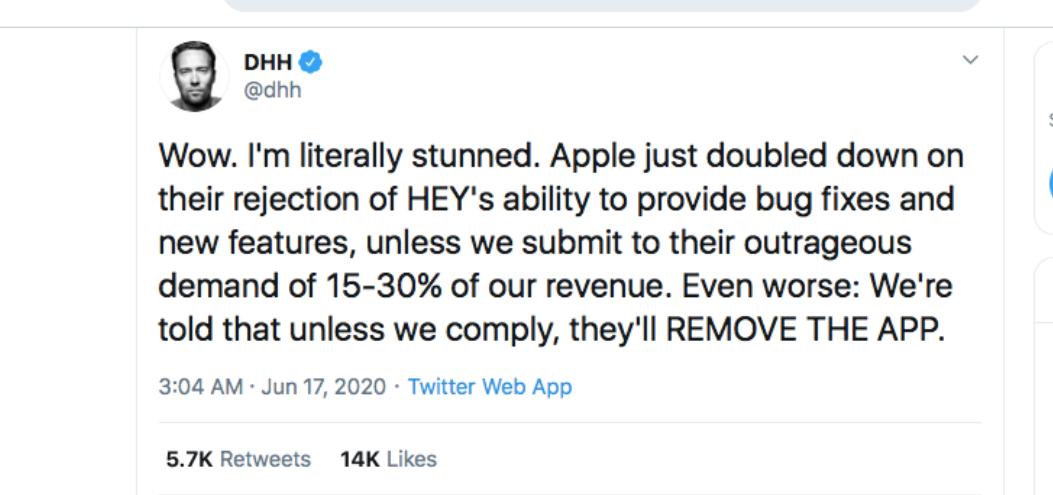The image size is (1053, 495).
Task: View the 5.7K Retweets list
Action: click(234, 459)
